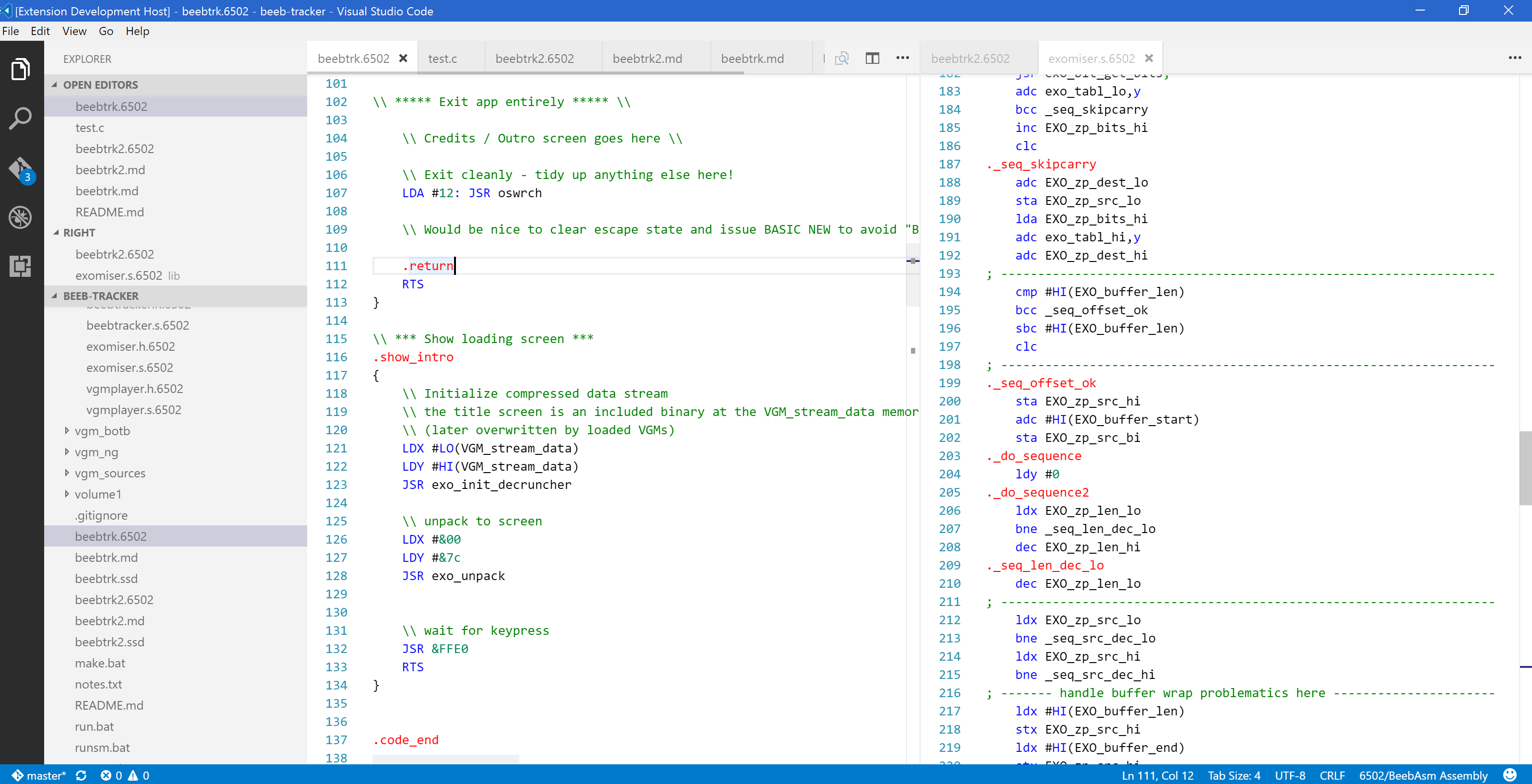Open exomiser.s.6502 lib in RIGHT group
Image resolution: width=1532 pixels, height=784 pixels.
point(176,276)
